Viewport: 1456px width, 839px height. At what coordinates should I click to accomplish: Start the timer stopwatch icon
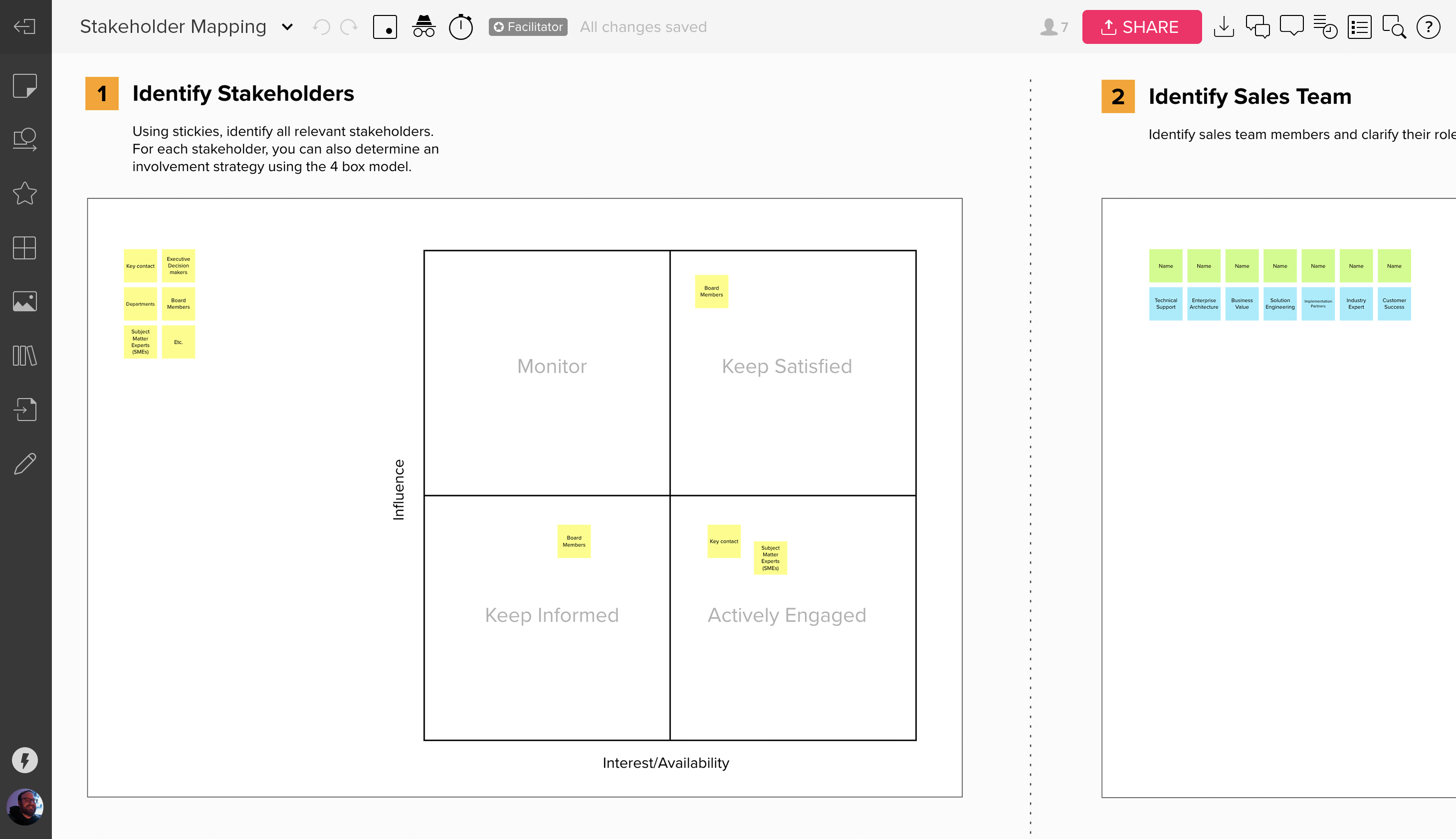[x=461, y=26]
